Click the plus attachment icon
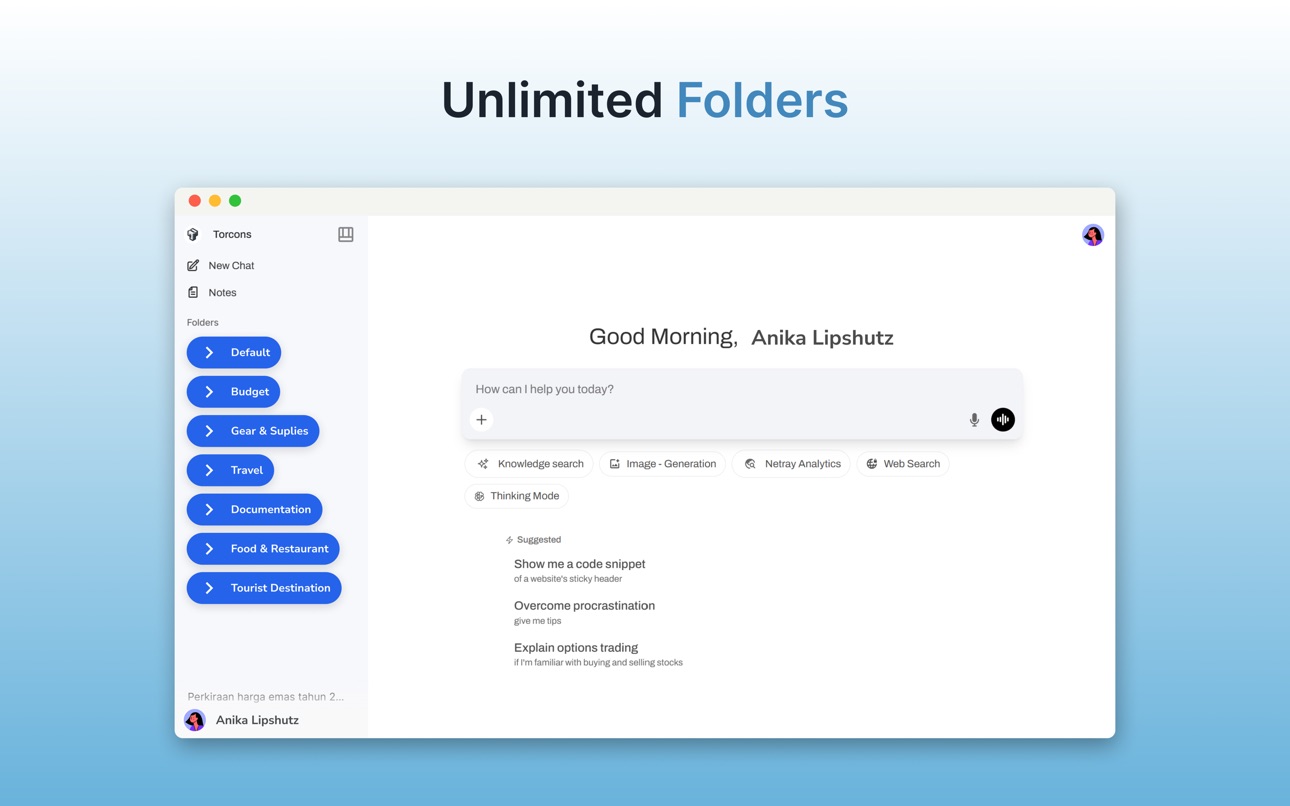The image size is (1290, 806). click(x=481, y=420)
